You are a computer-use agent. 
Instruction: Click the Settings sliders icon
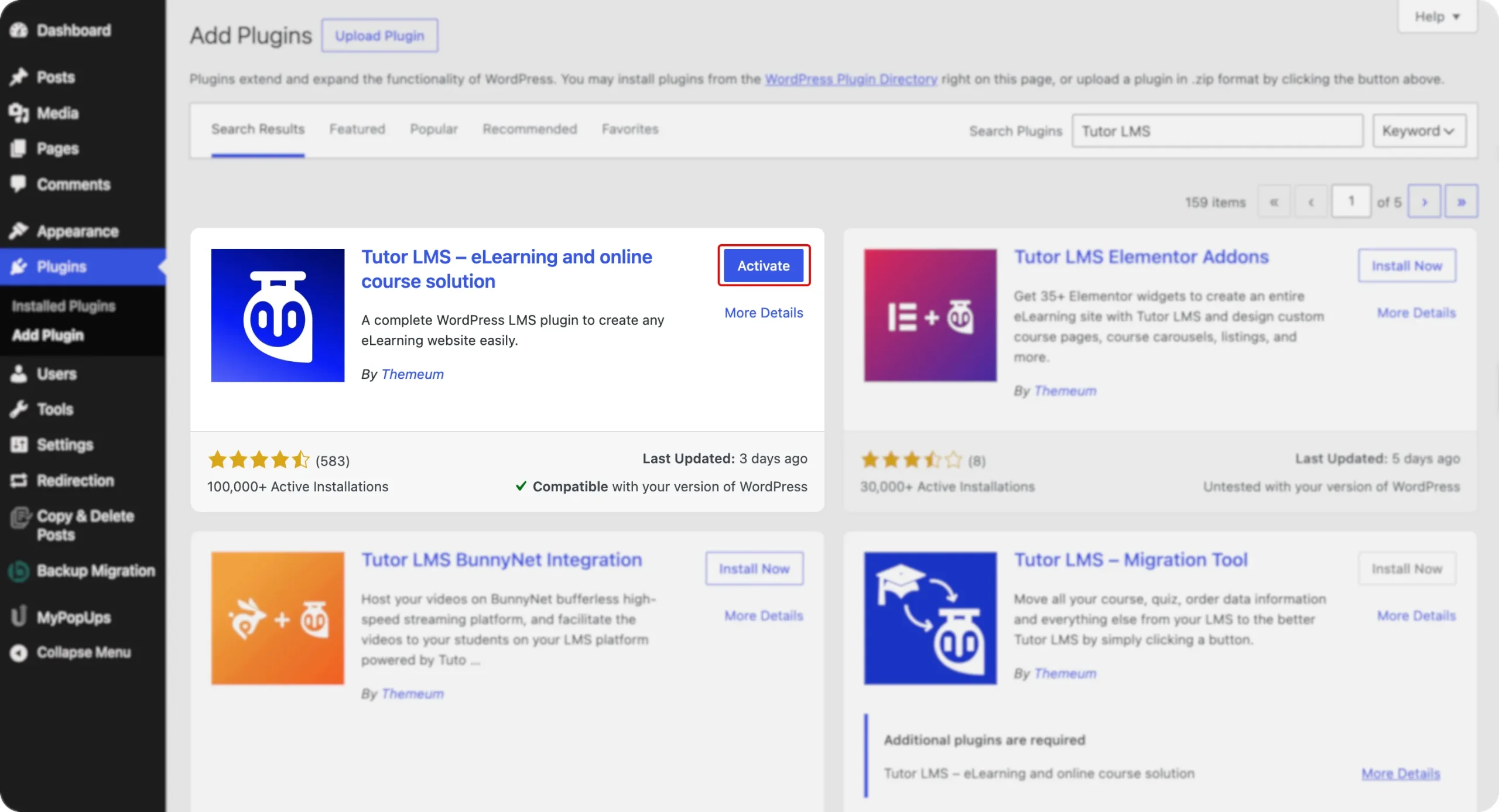coord(19,444)
